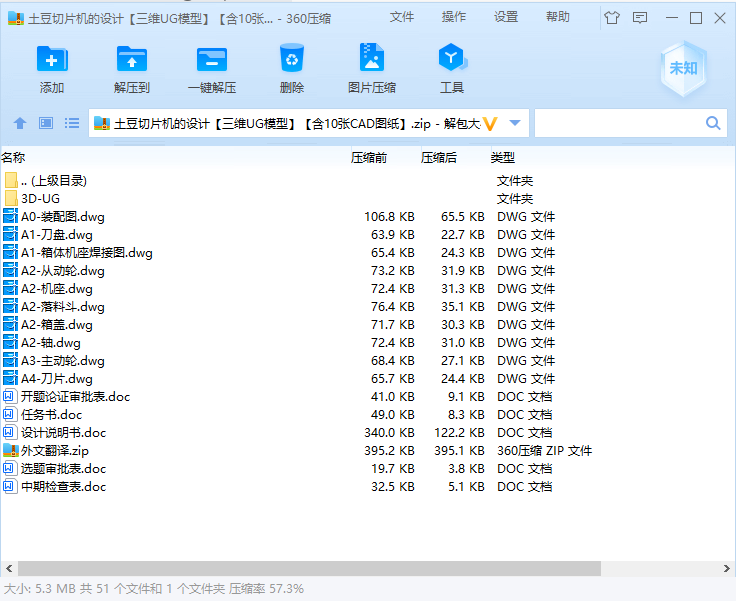
Task: Open the skin (shirt) icon in title bar
Action: [x=612, y=18]
